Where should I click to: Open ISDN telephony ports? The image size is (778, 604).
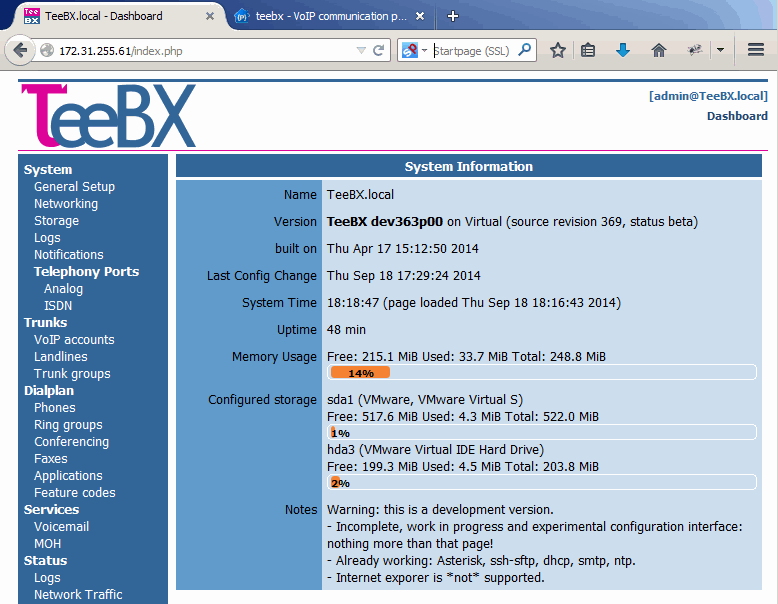click(58, 306)
